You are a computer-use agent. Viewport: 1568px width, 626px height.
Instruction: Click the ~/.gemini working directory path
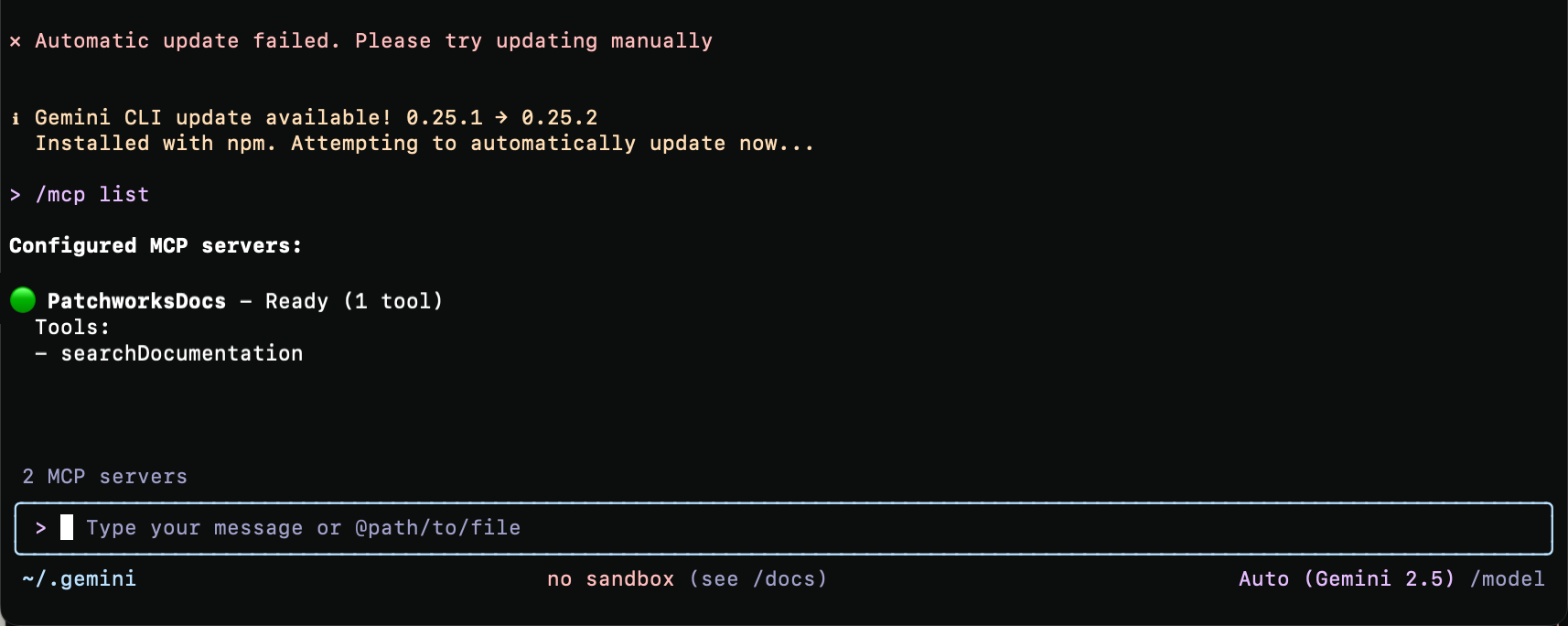pos(80,578)
